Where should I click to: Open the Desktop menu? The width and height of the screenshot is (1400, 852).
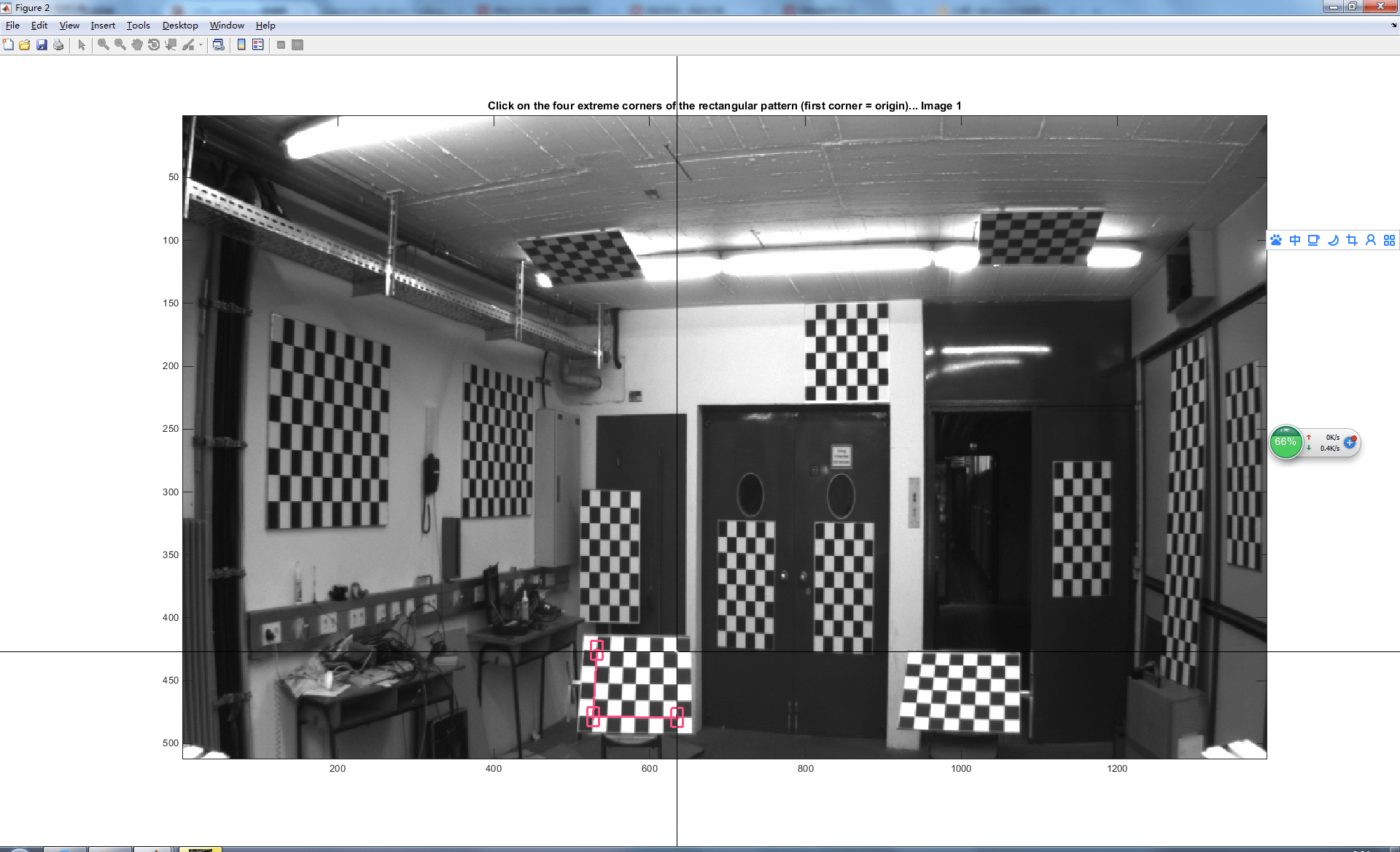tap(179, 25)
